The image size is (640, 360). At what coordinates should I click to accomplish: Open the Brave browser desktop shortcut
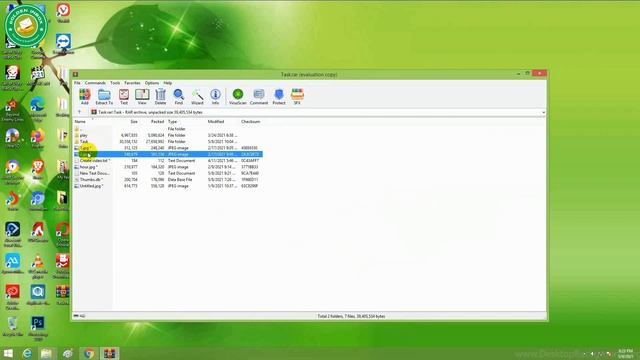tap(38, 170)
